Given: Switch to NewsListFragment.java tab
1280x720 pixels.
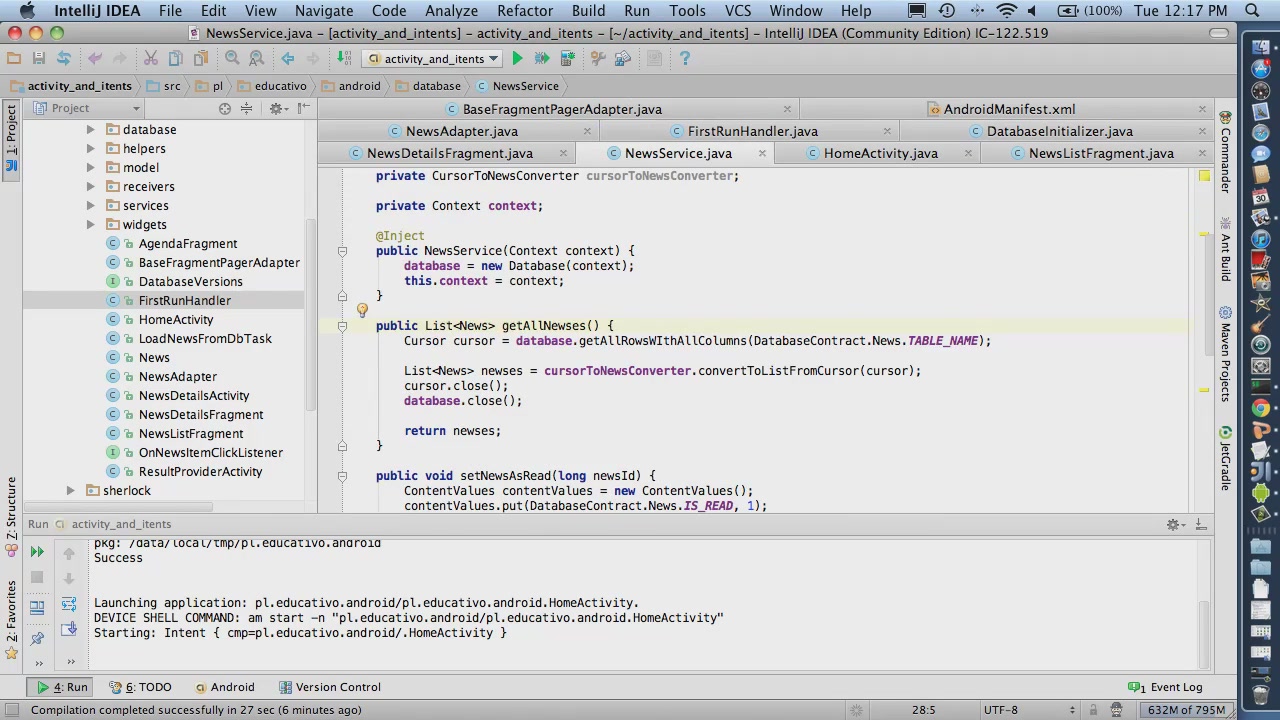Looking at the screenshot, I should (1101, 154).
